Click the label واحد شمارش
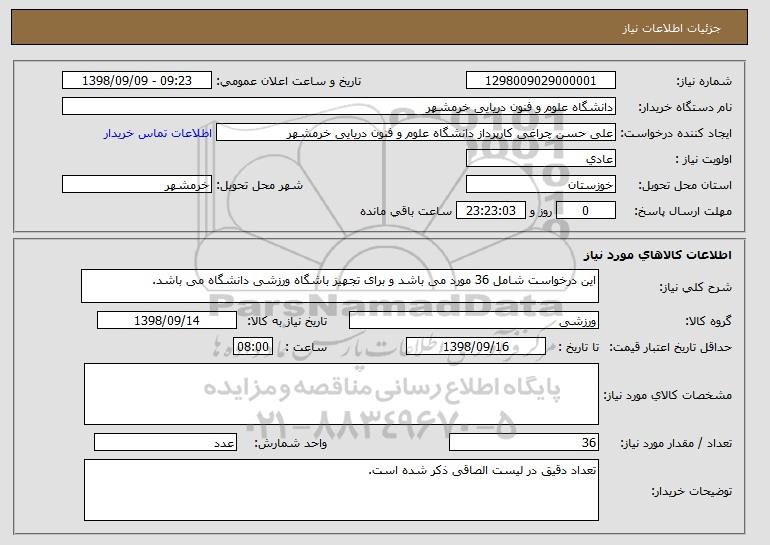The width and height of the screenshot is (770, 545). [x=291, y=443]
